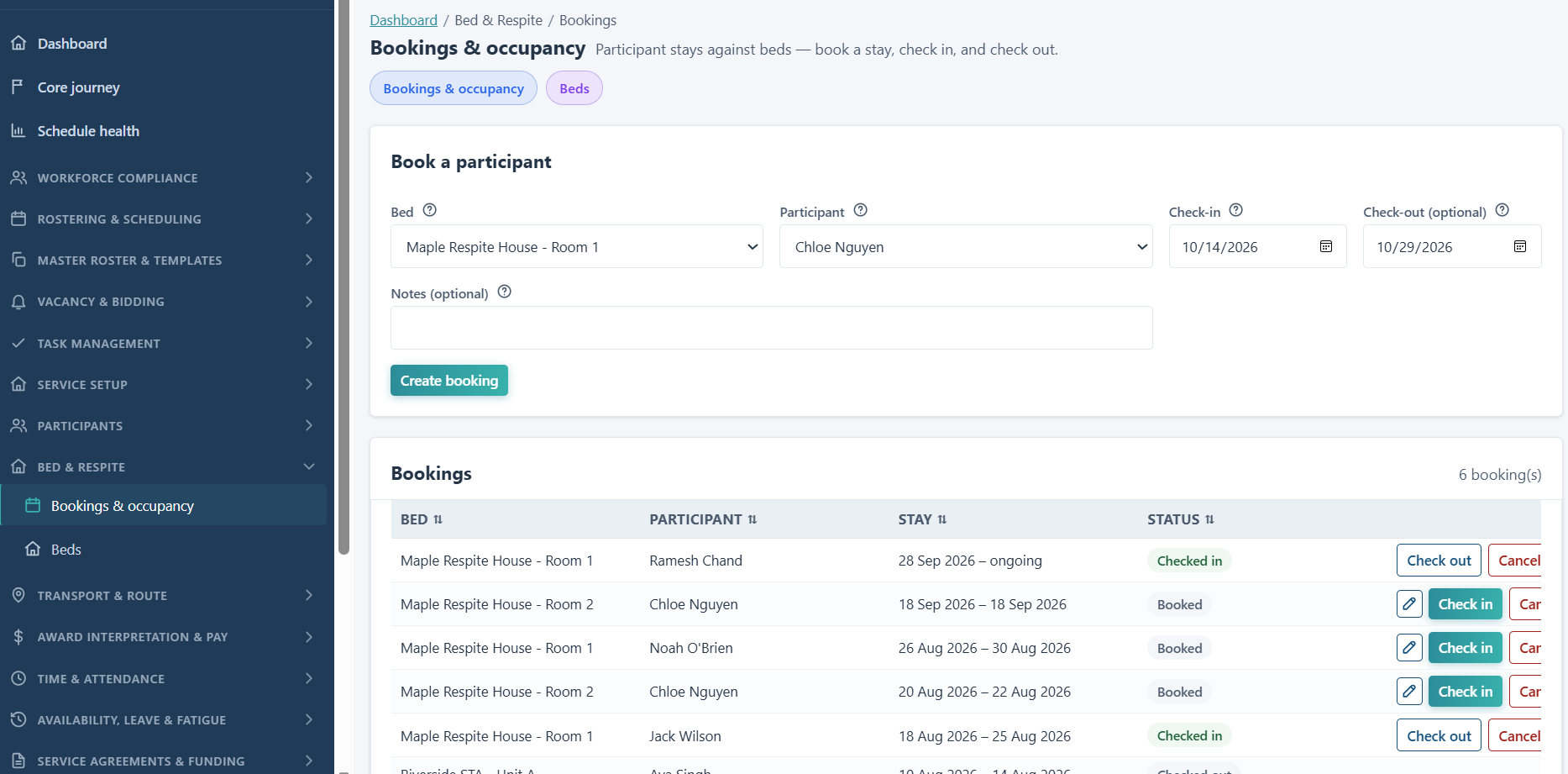Select the Bookings & occupancy tab pill
This screenshot has height=774, width=1568.
(454, 88)
